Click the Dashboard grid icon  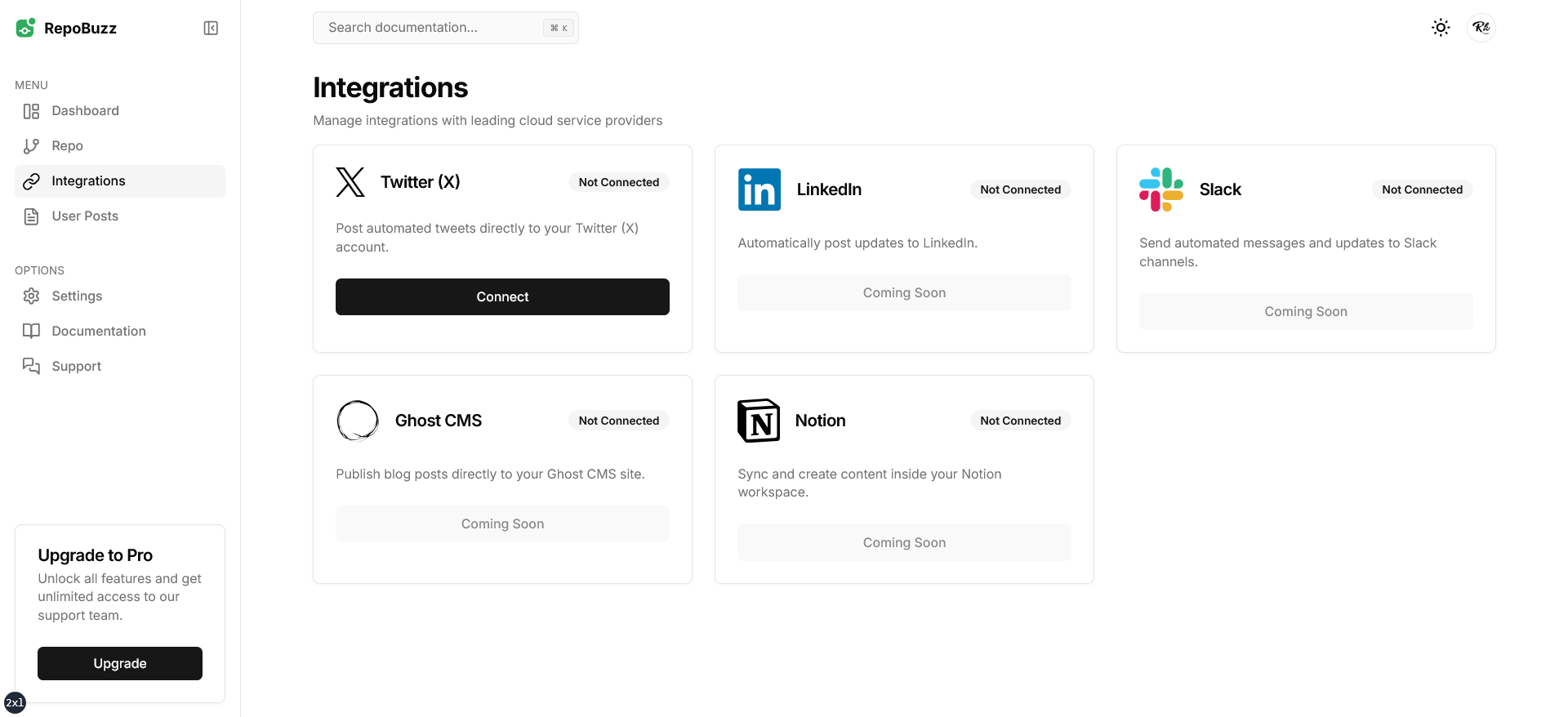tap(31, 111)
